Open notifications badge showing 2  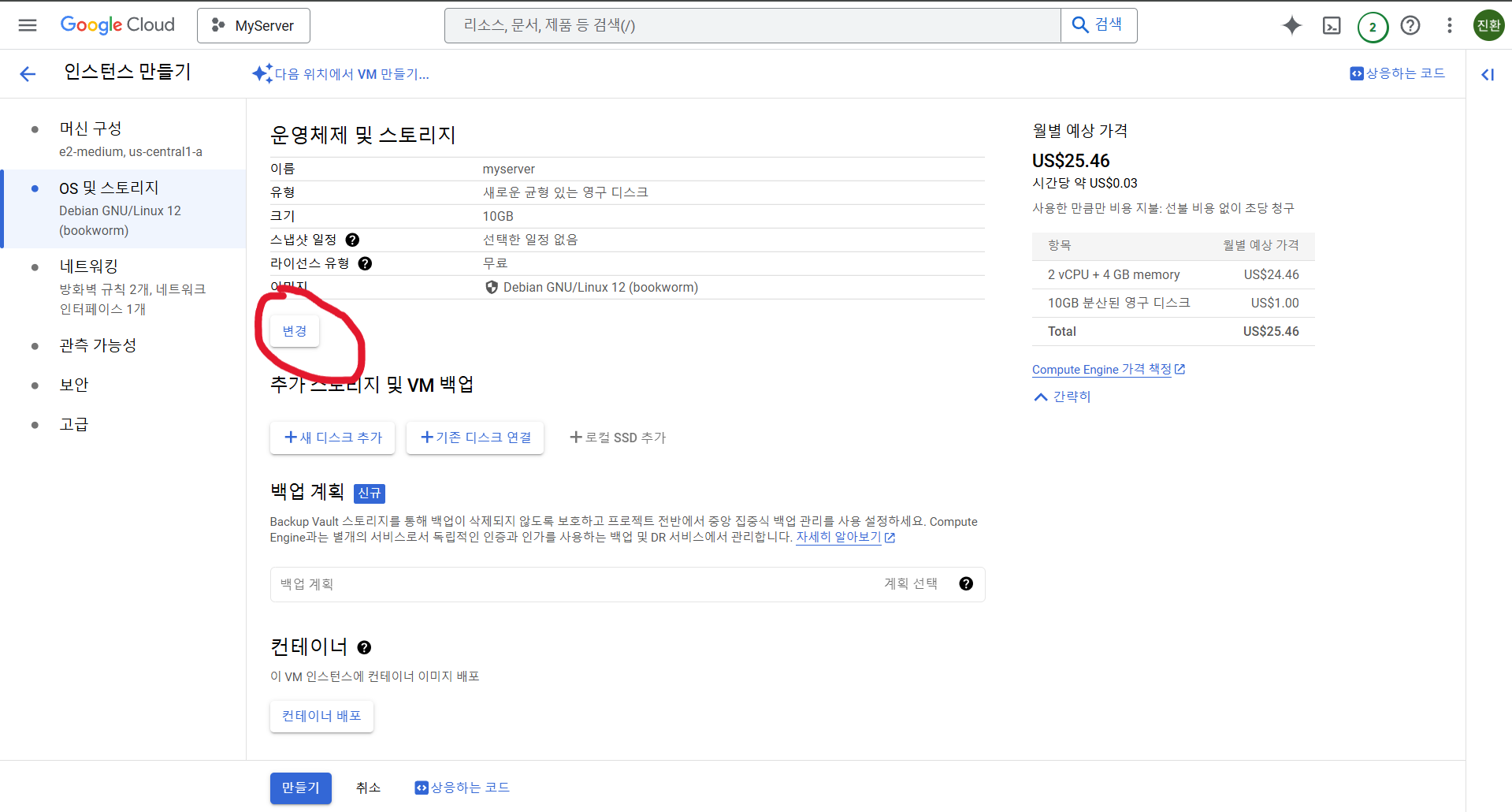(1372, 26)
